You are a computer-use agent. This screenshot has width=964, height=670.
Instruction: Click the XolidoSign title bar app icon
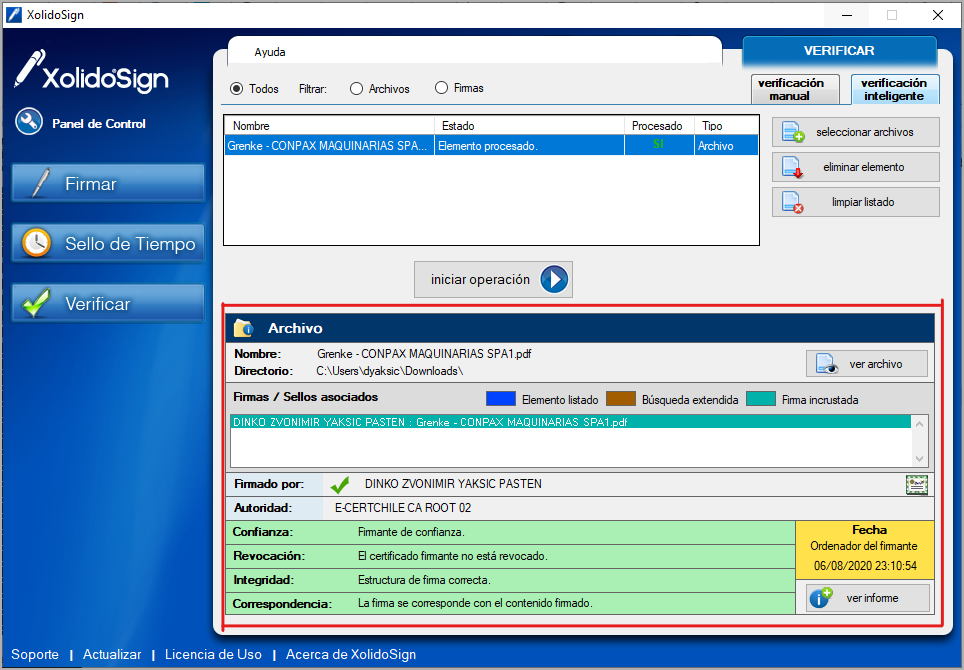(x=14, y=15)
